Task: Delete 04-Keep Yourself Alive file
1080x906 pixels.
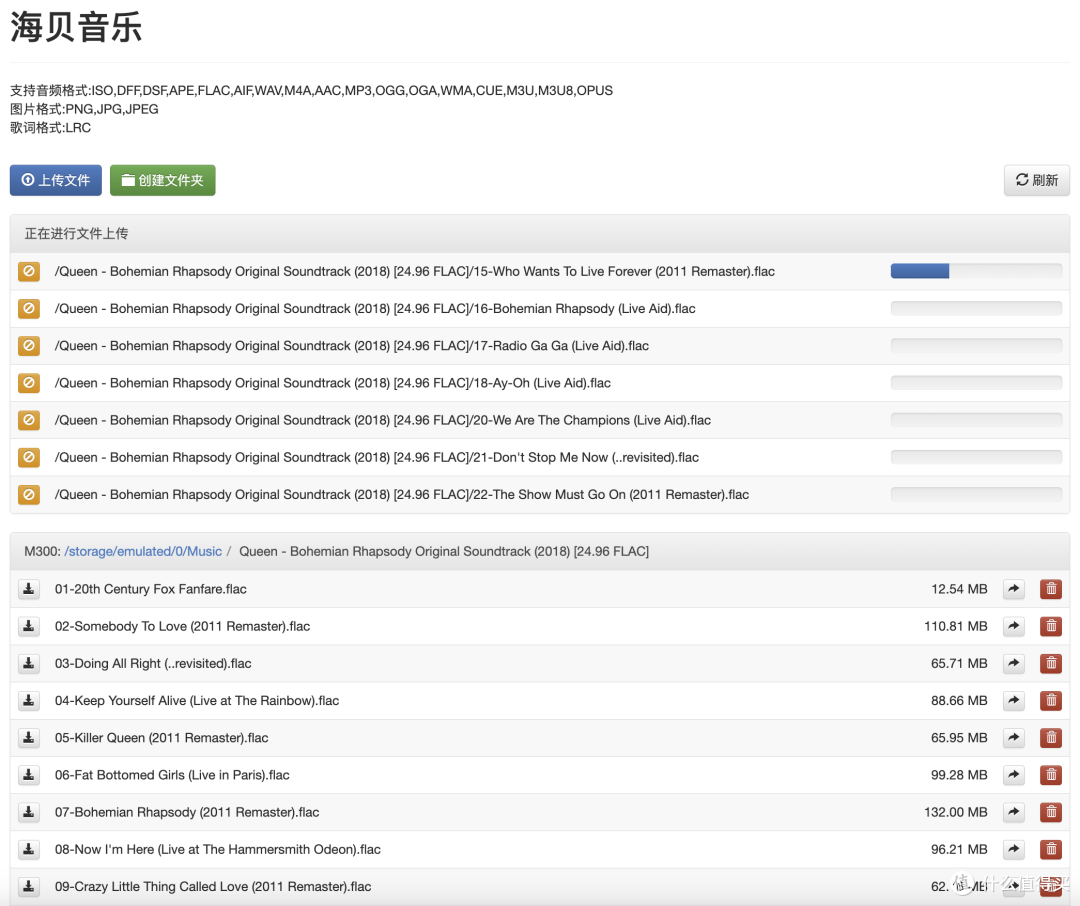Action: [1051, 701]
